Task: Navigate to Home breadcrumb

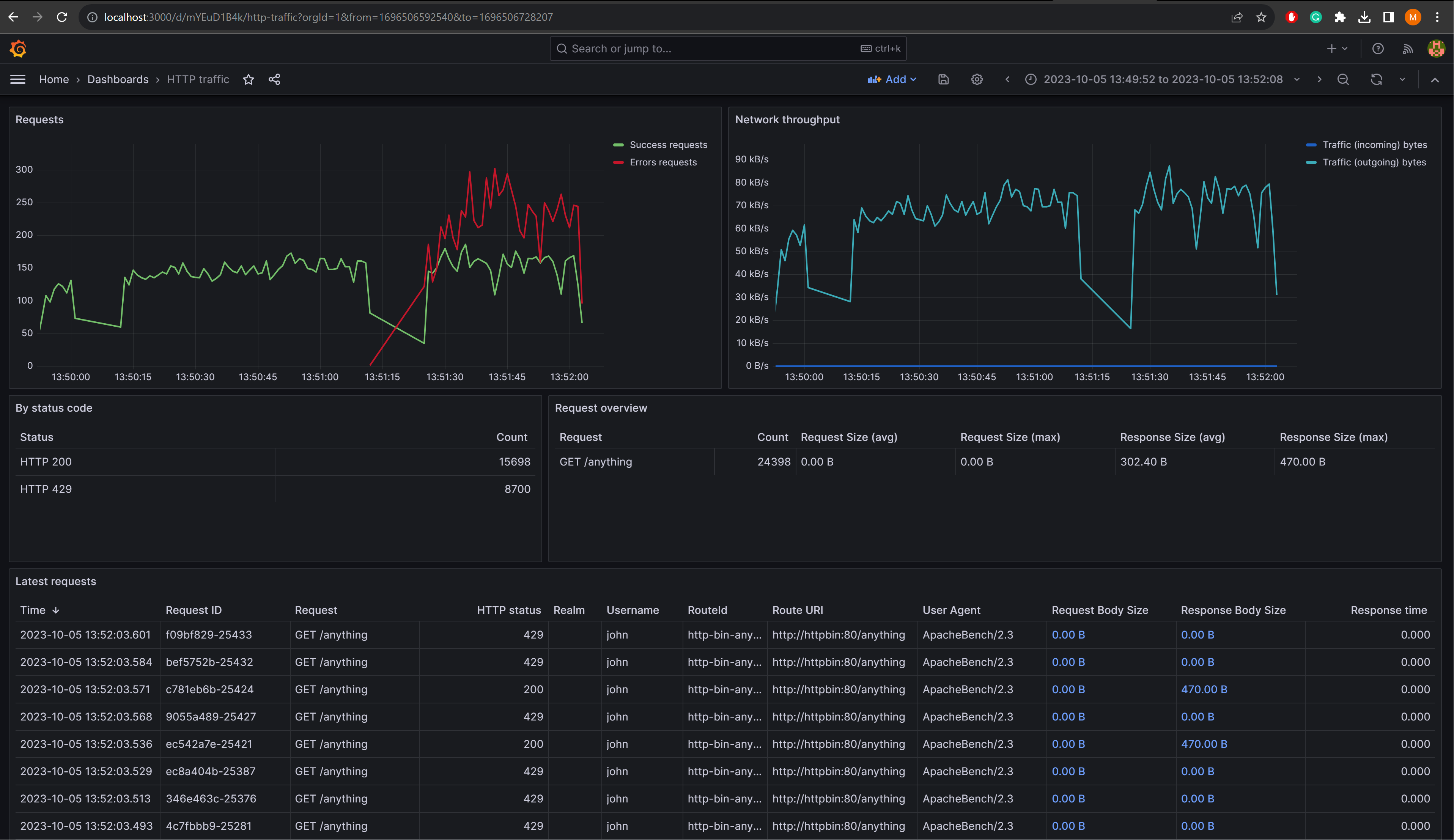Action: 54,80
